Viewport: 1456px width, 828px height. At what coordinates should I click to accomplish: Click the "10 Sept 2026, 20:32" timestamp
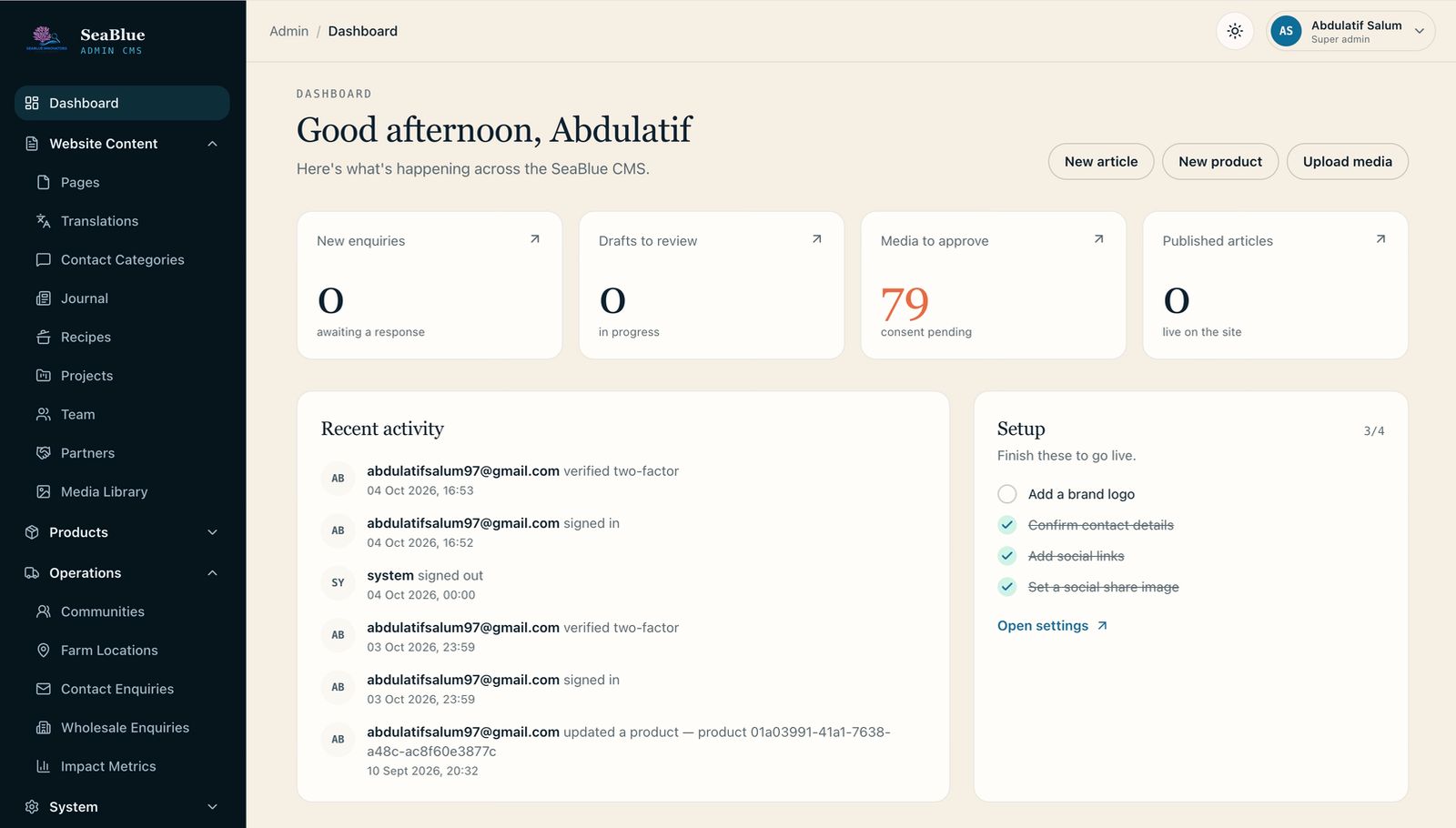click(x=422, y=771)
